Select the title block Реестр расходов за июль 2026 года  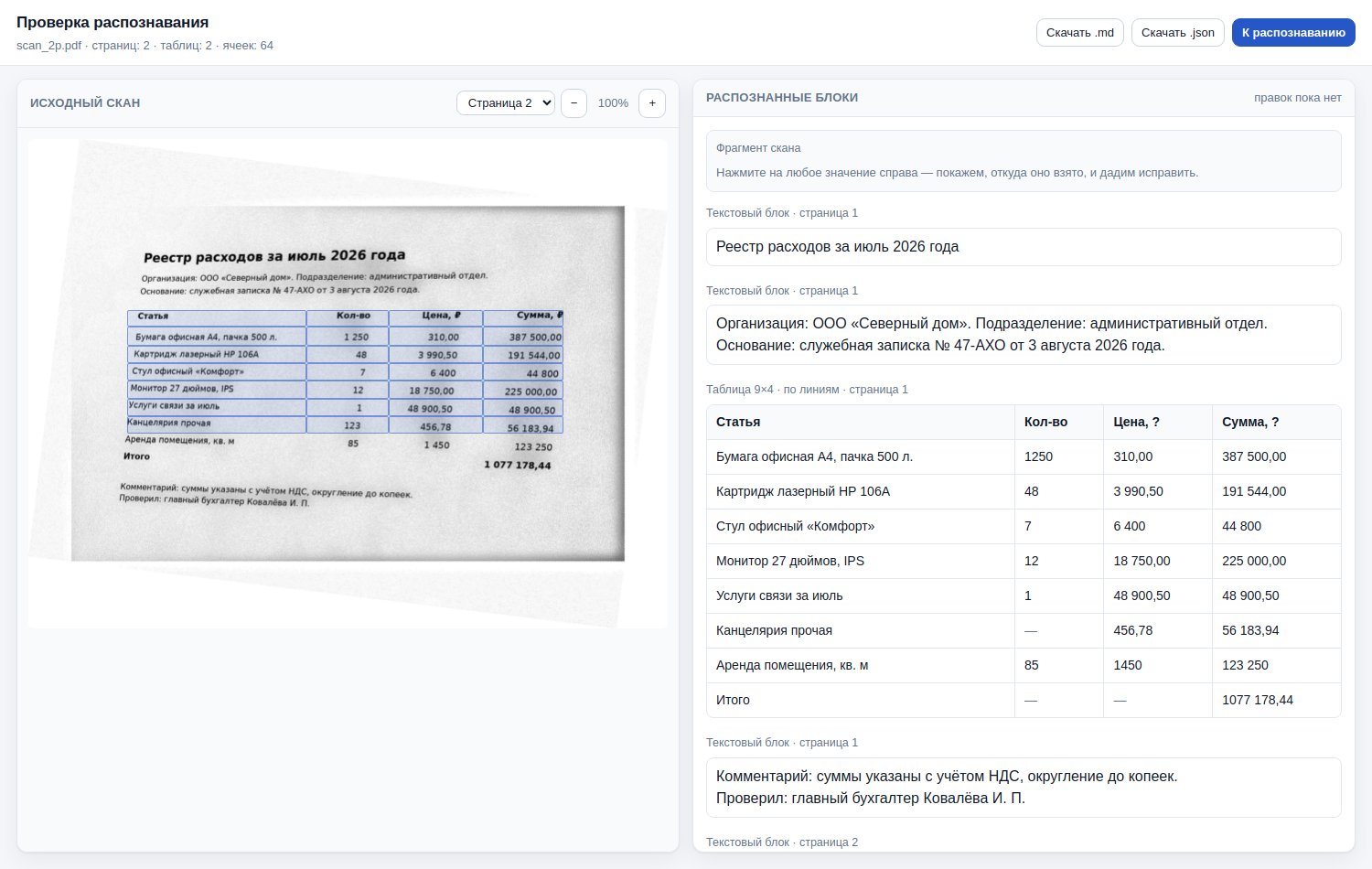1024,247
